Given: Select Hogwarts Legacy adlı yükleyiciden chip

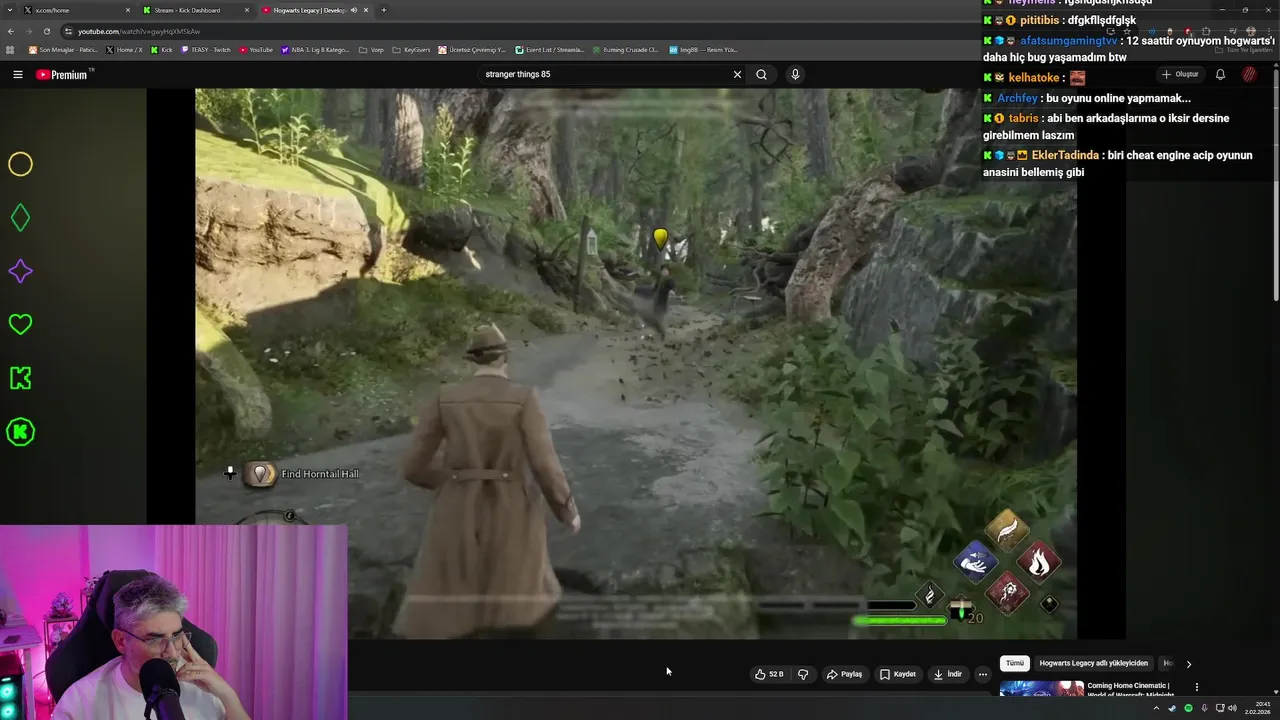Looking at the screenshot, I should point(1093,663).
